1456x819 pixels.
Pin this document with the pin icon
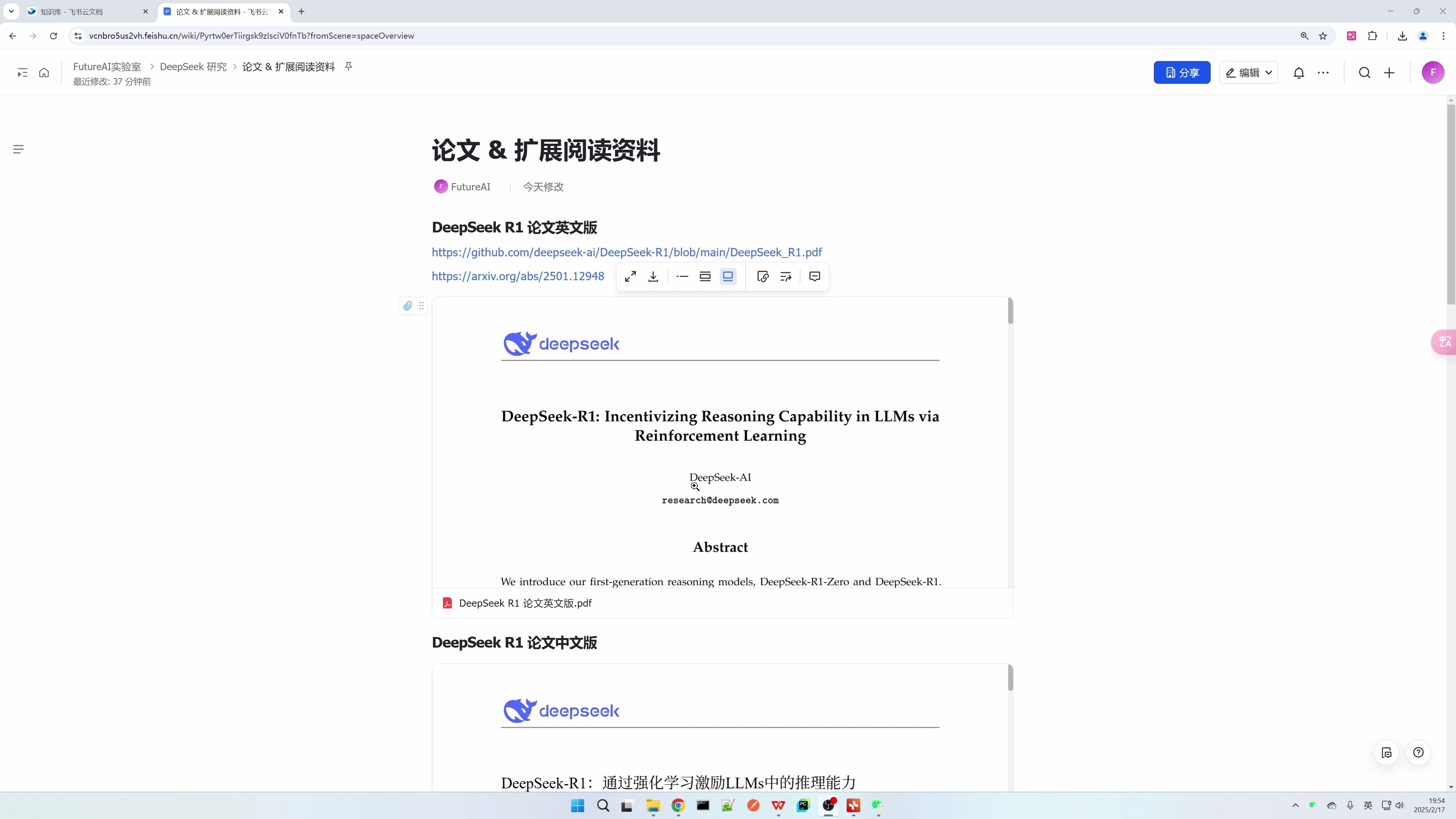[349, 67]
